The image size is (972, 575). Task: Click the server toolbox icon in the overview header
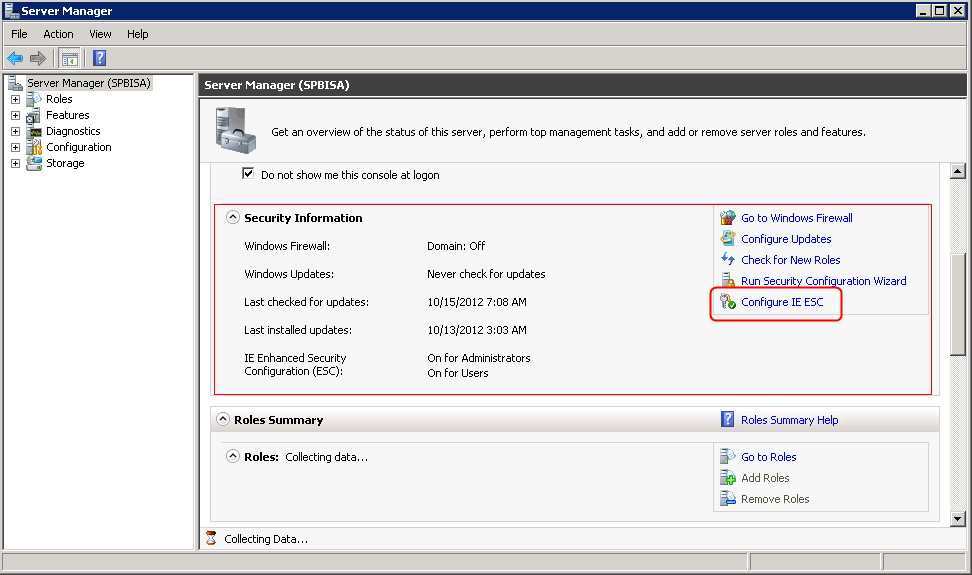point(235,130)
